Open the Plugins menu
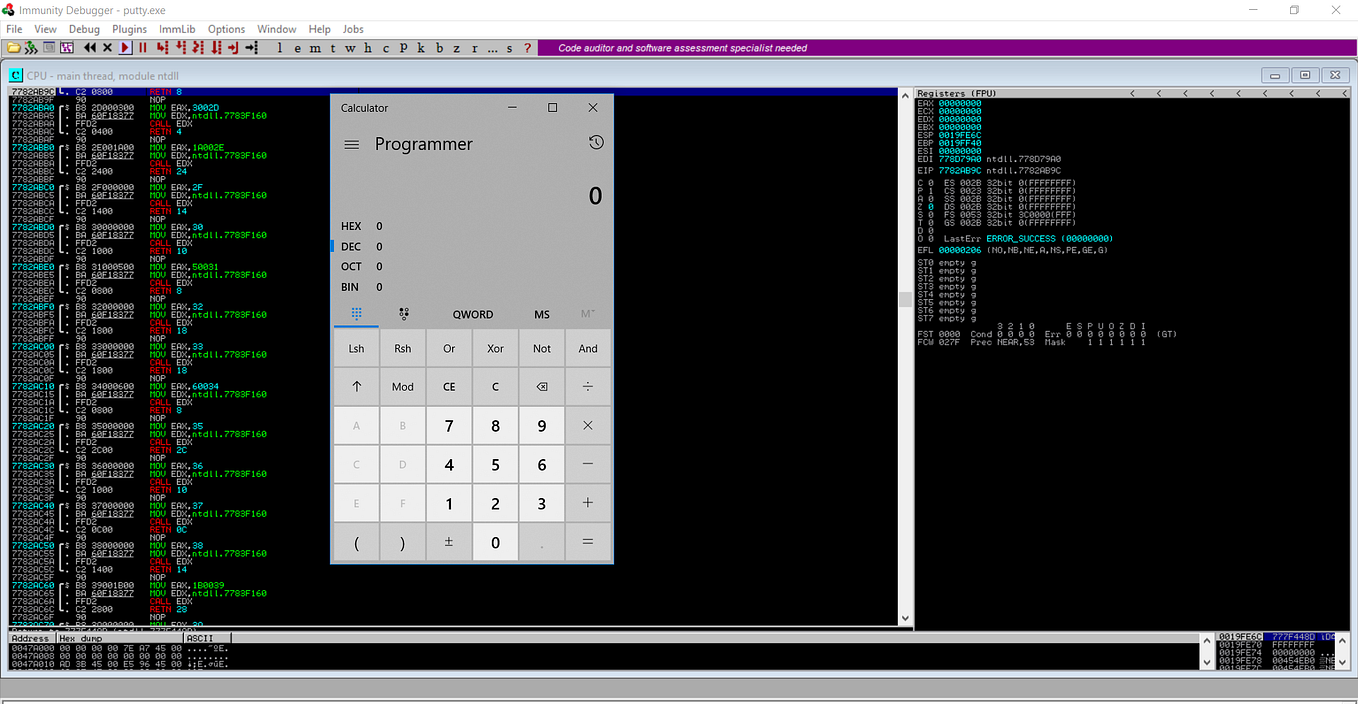The width and height of the screenshot is (1358, 704). pyautogui.click(x=129, y=29)
